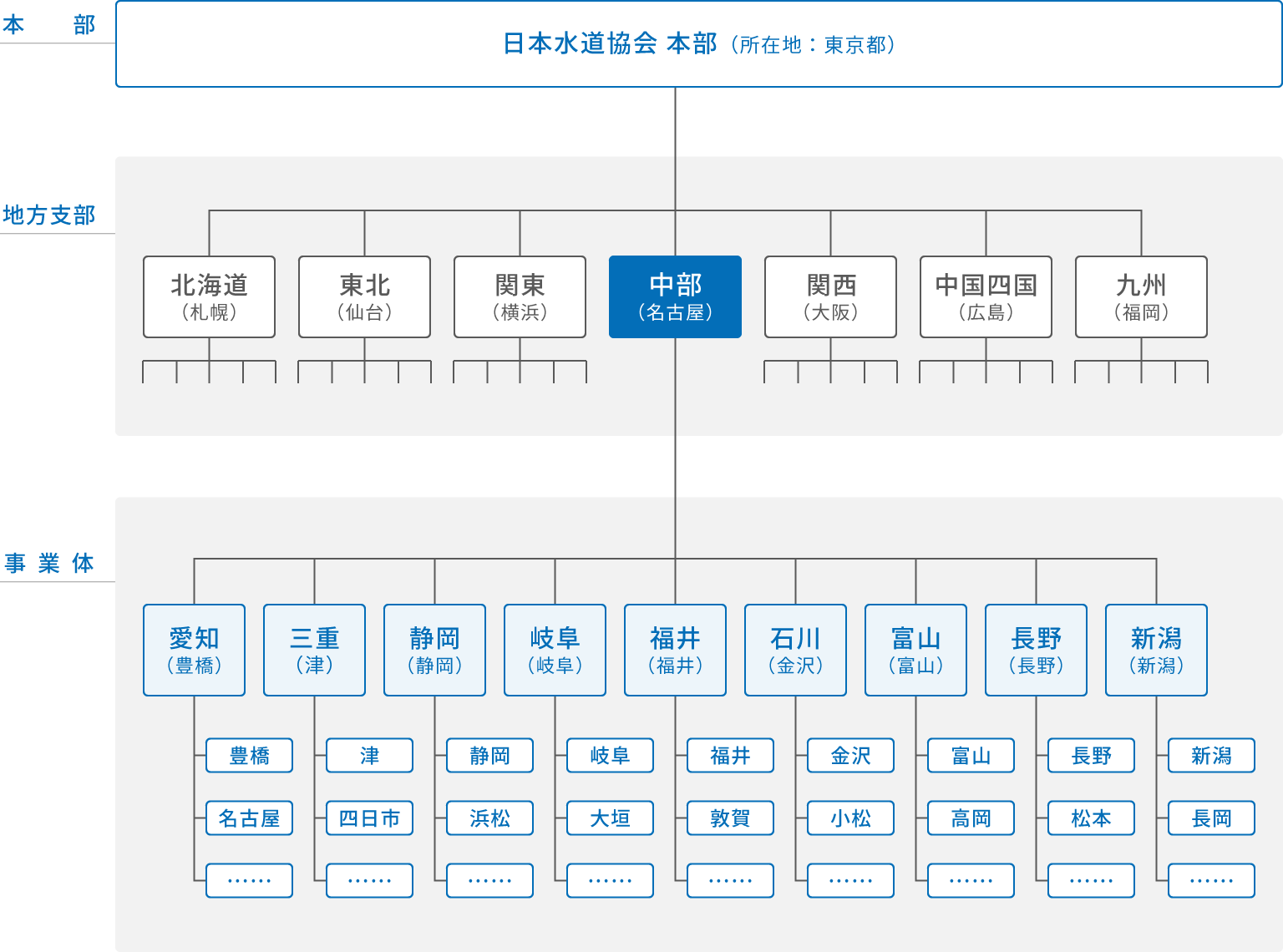Click the 石川 (金沢) prefecture box
This screenshot has width=1283, height=952.
pos(795,651)
